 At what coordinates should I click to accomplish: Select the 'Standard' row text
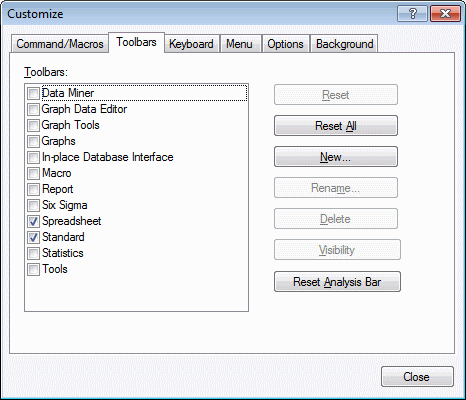pyautogui.click(x=63, y=237)
